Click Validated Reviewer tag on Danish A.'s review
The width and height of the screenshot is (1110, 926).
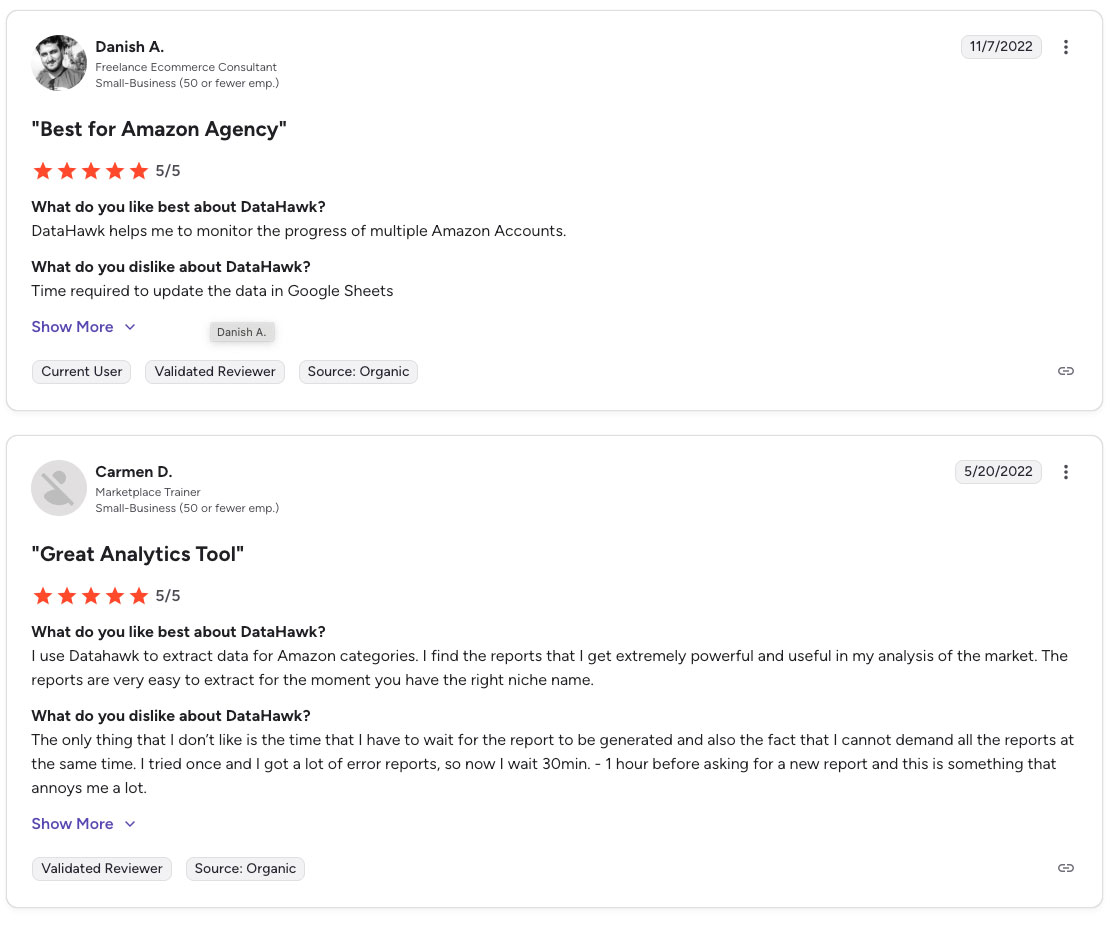215,372
